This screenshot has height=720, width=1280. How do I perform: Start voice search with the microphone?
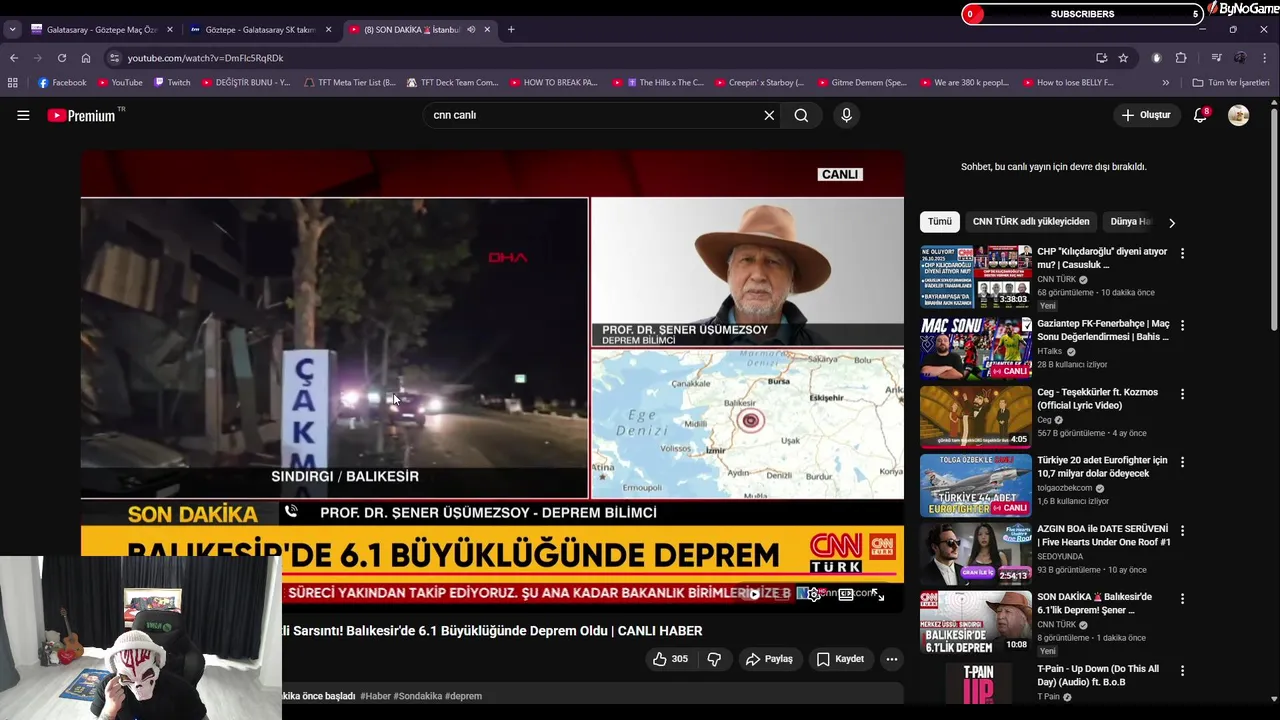(x=846, y=115)
